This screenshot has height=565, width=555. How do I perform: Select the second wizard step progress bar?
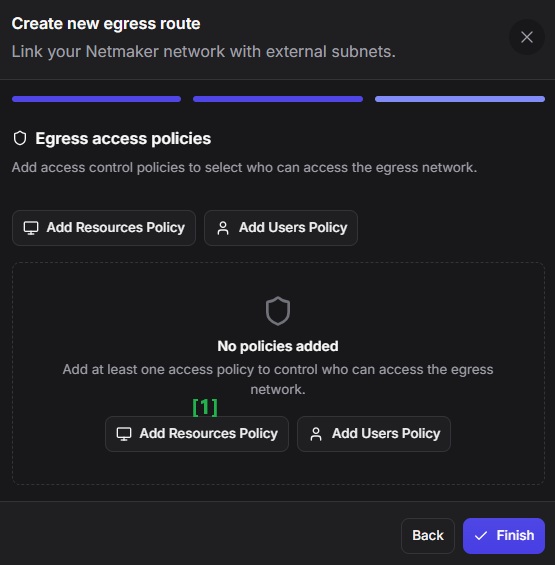[278, 99]
